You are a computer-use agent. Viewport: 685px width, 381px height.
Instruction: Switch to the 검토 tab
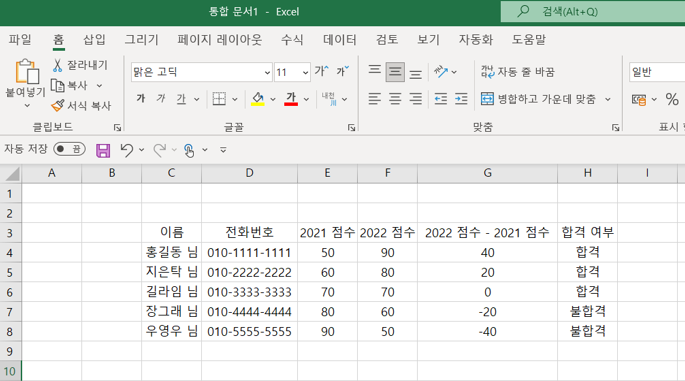pos(387,40)
